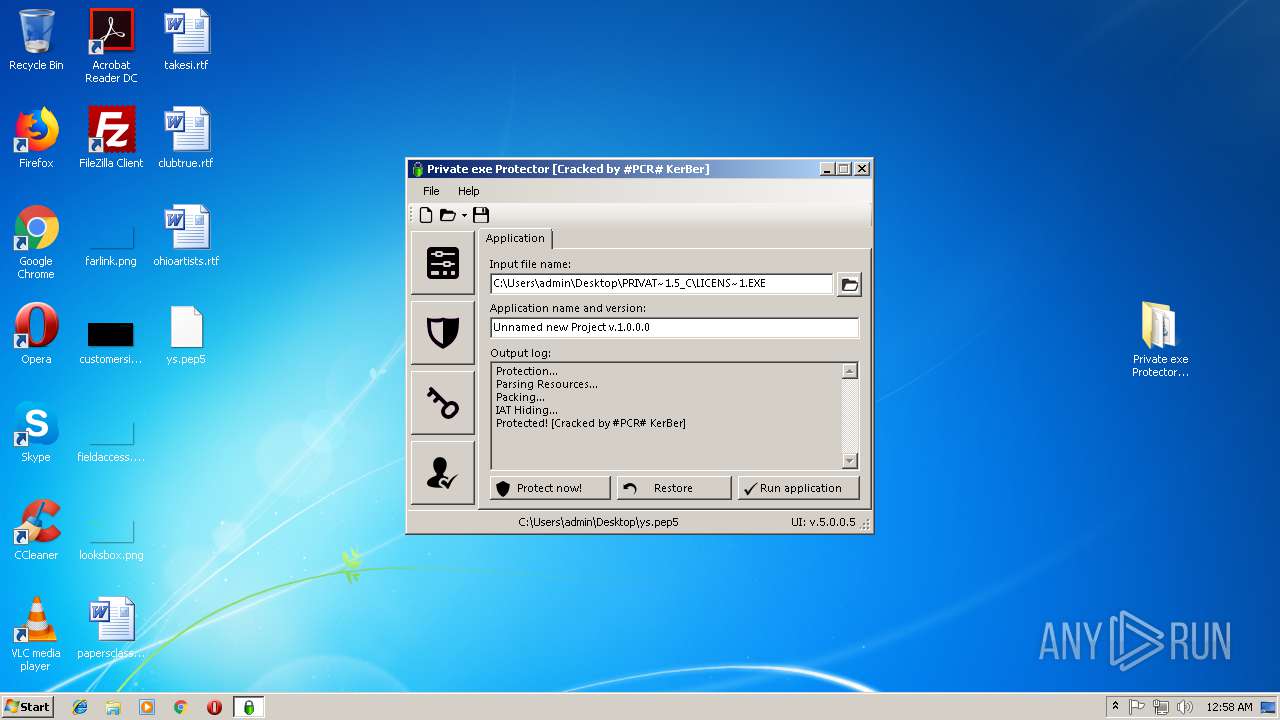Click output log scrollbar down arrow
The image size is (1280, 720).
pyautogui.click(x=850, y=461)
